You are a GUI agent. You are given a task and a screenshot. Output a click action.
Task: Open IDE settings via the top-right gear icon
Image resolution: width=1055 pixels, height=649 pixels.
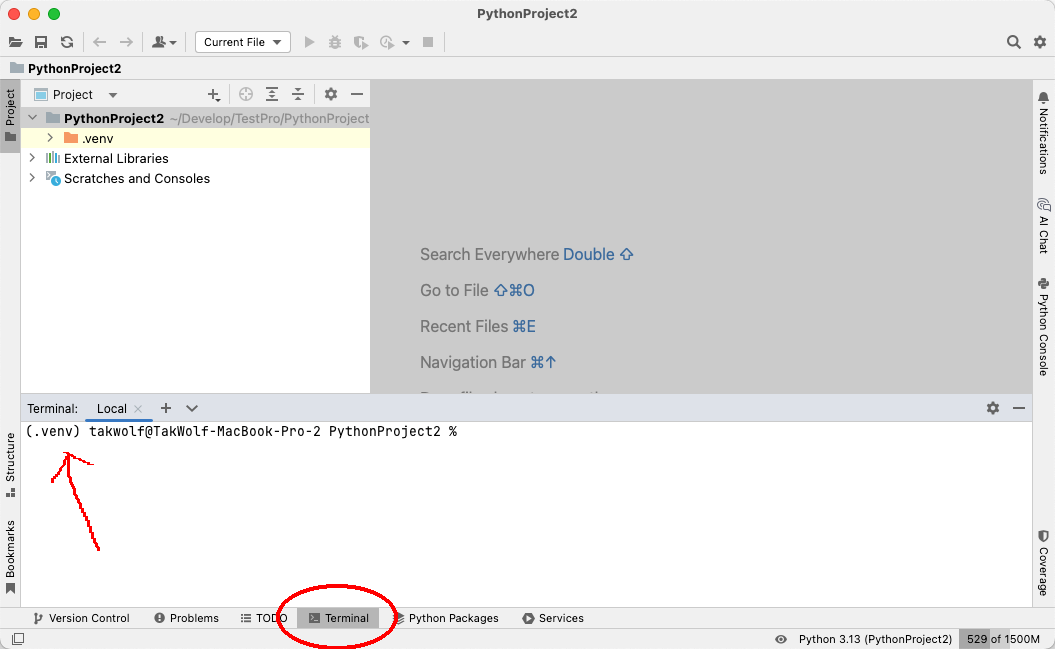(1040, 42)
